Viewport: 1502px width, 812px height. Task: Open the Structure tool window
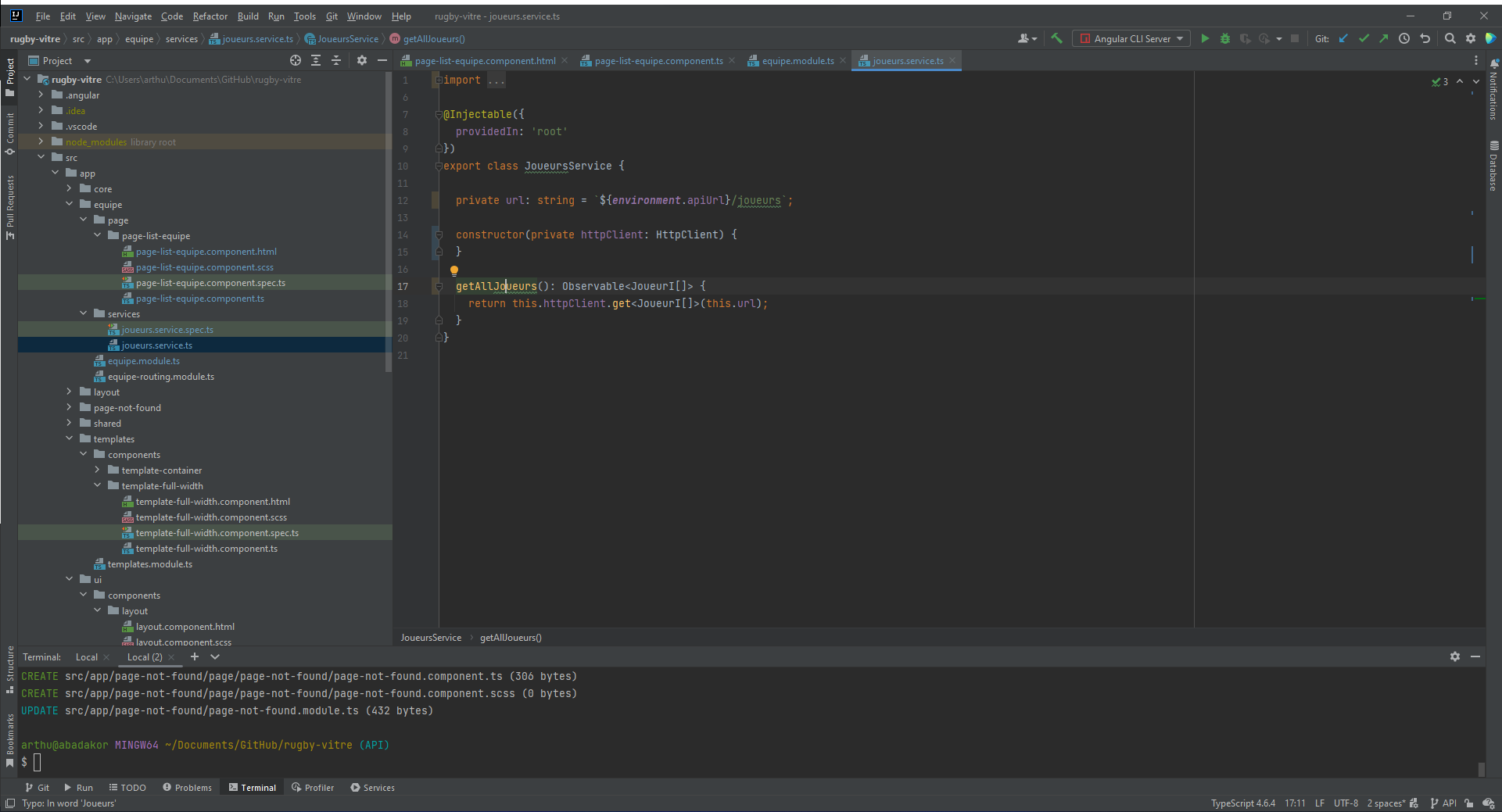tap(9, 670)
